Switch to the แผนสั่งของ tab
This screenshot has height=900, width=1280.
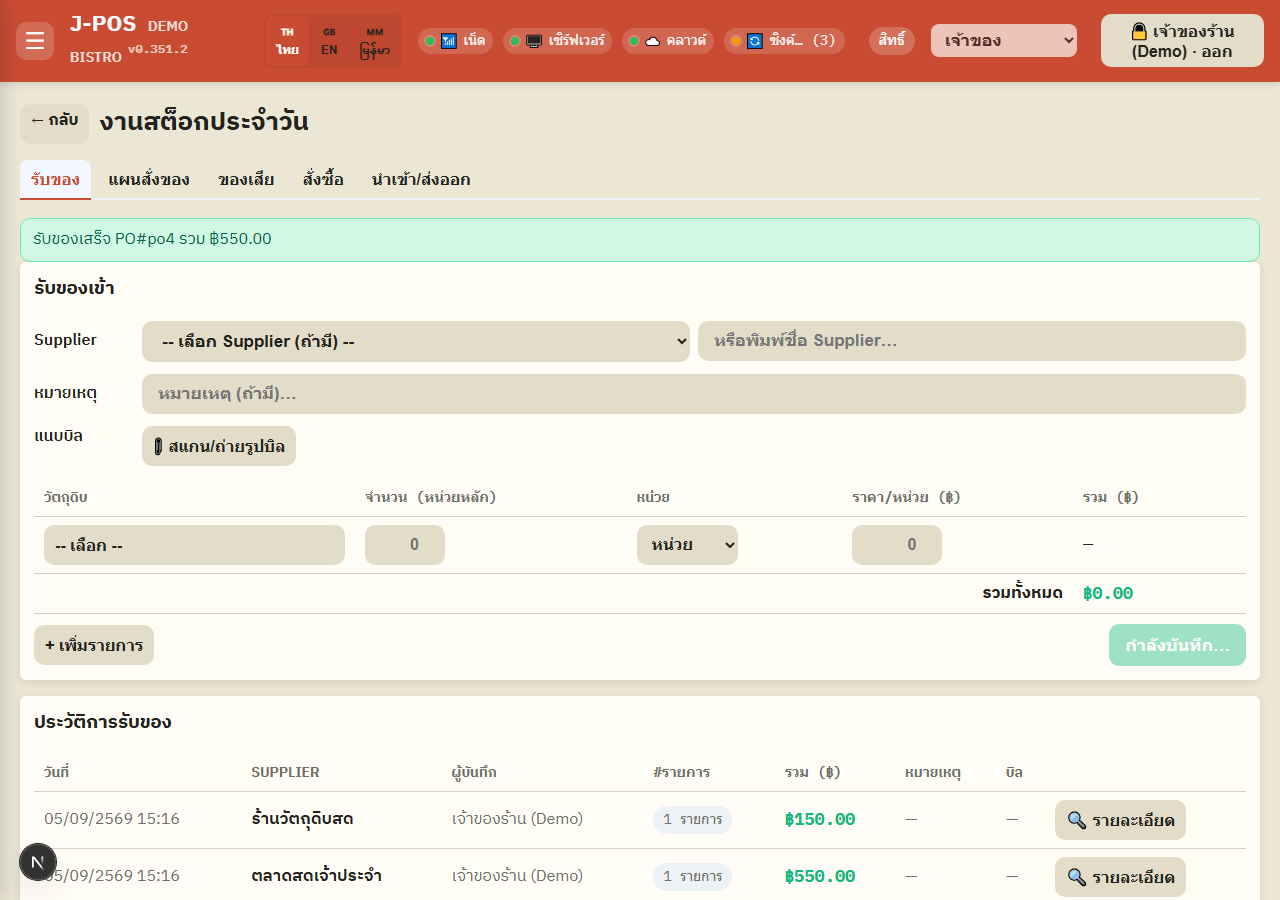pyautogui.click(x=149, y=180)
